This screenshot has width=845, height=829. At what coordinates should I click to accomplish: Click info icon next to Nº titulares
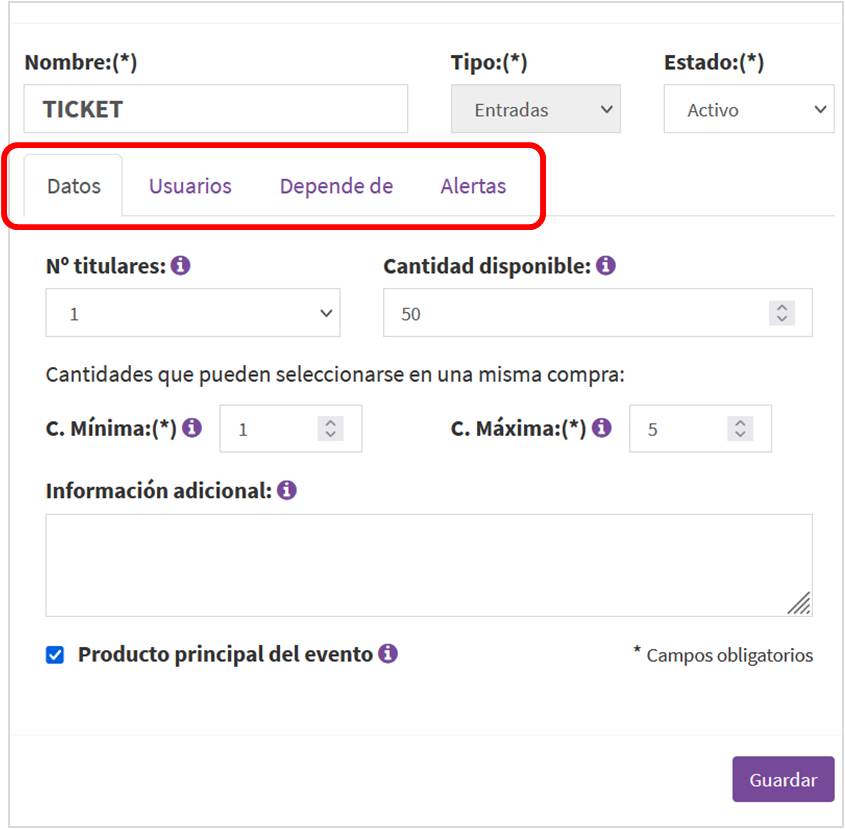pyautogui.click(x=181, y=267)
